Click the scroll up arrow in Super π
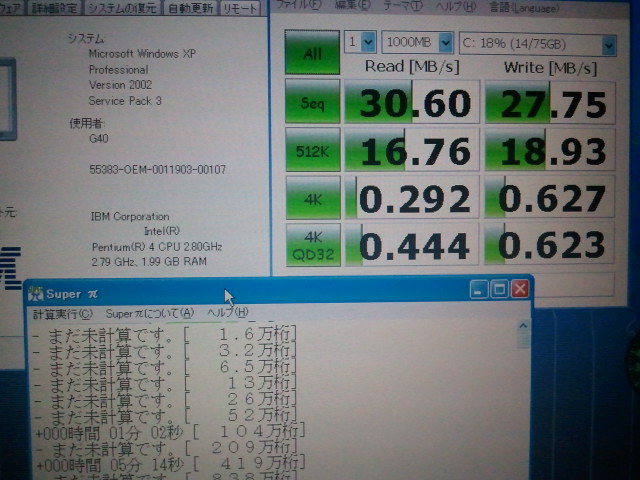Screen dimensions: 640x480 [x=523, y=326]
